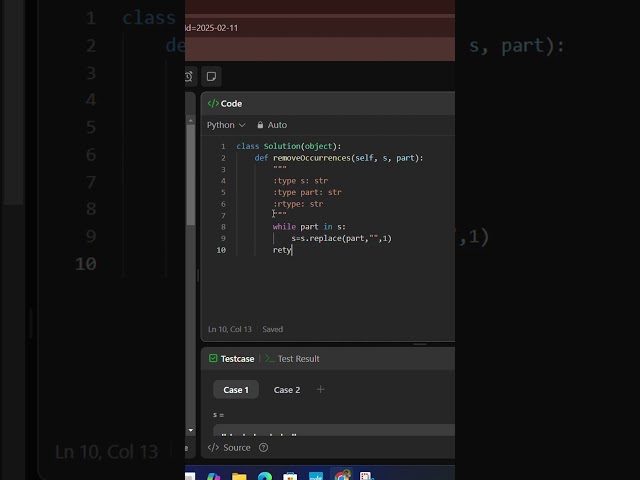
Task: Open the Python language dropdown
Action: pyautogui.click(x=226, y=125)
